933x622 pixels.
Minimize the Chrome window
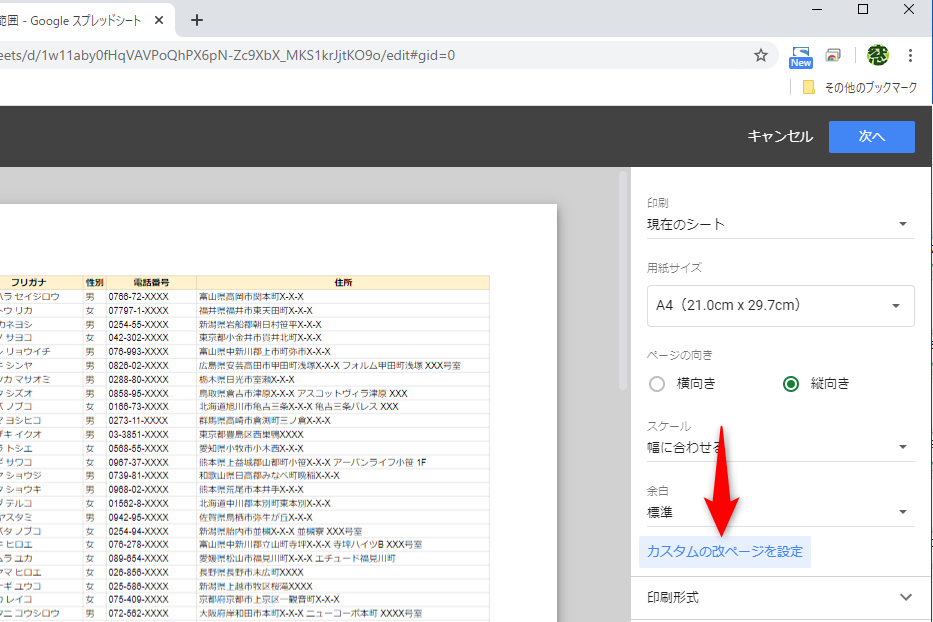tap(817, 10)
